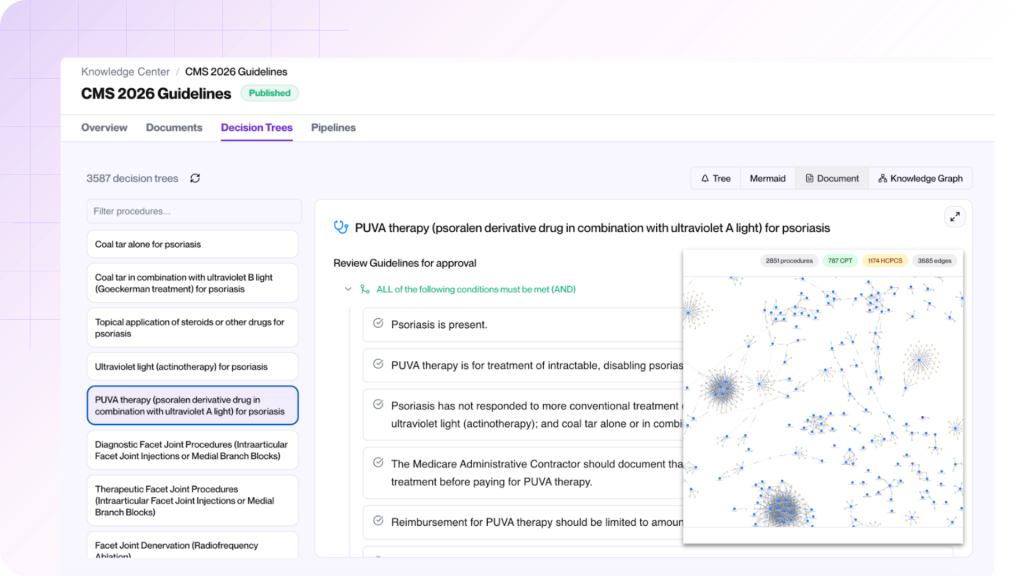Click check icon beside 'Reimbursement for PUVA therapy'
Viewport: 1024px width, 576px height.
click(x=378, y=520)
